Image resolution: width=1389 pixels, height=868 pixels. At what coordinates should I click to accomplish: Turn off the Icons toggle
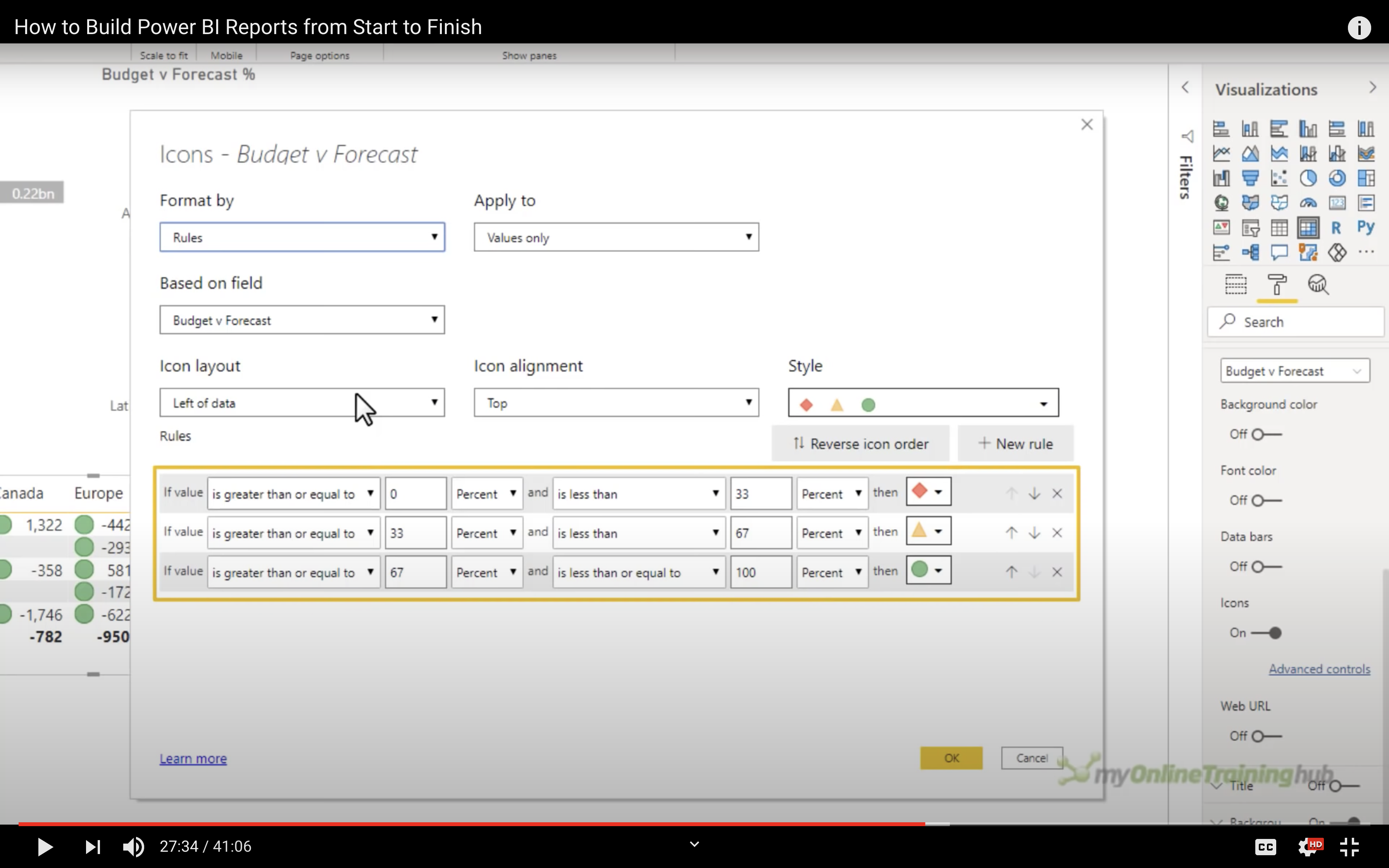coord(1266,633)
